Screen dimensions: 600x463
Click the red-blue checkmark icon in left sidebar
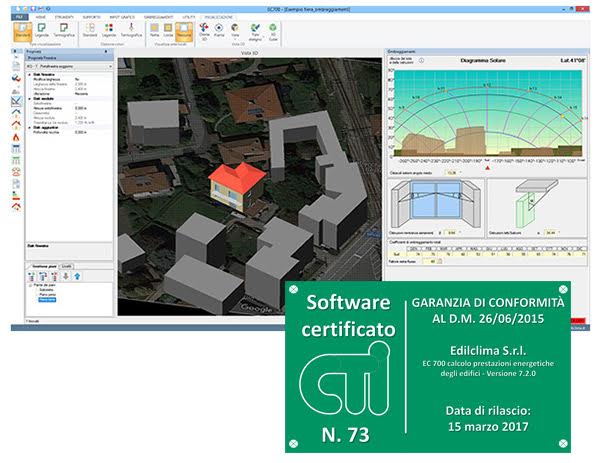pos(16,78)
